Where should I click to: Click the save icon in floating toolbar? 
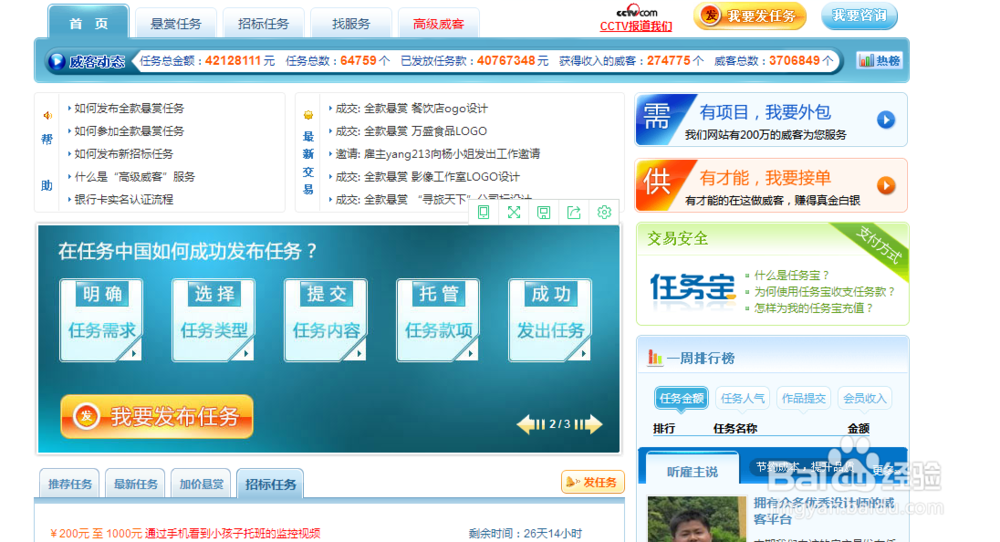click(543, 212)
